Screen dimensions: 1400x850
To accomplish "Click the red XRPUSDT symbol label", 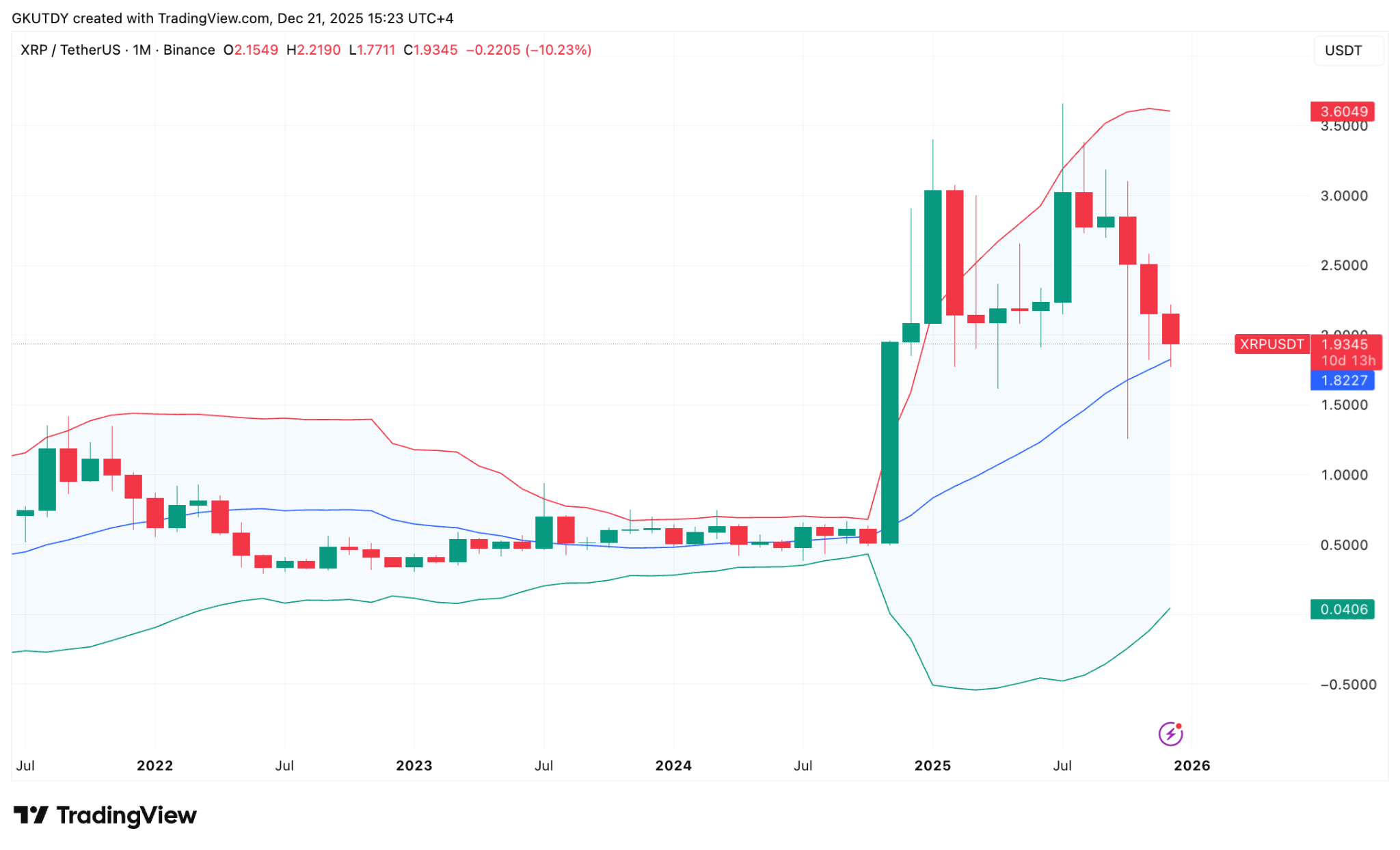I will pyautogui.click(x=1271, y=344).
